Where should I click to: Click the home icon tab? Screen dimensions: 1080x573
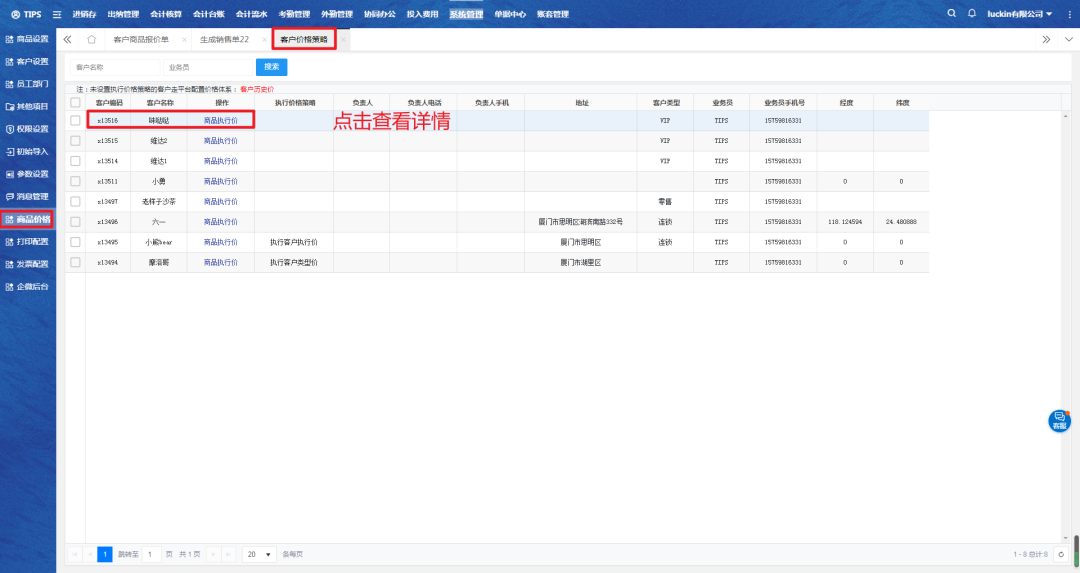pyautogui.click(x=92, y=39)
